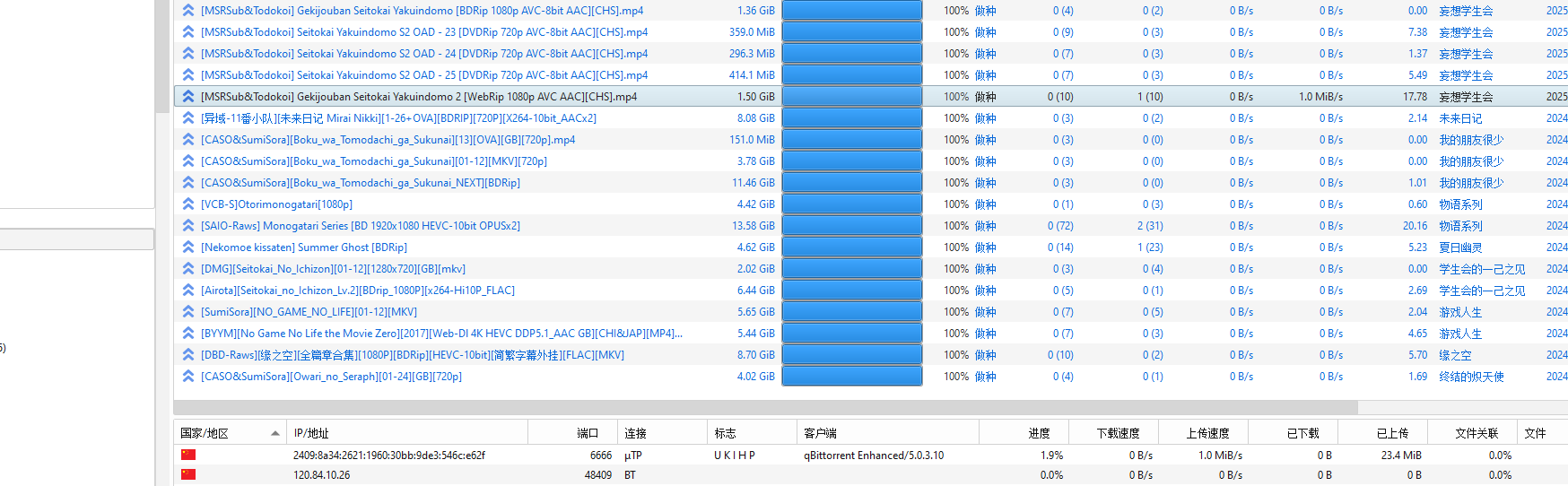Image resolution: width=1568 pixels, height=486 pixels.
Task: Sort peers by 端口 column header
Action: (572, 433)
